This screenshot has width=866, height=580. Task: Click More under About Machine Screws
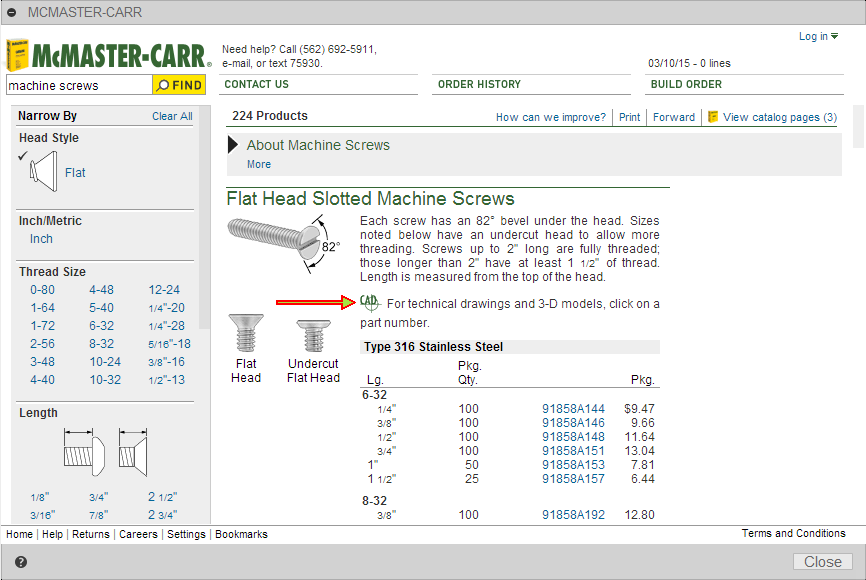(259, 164)
